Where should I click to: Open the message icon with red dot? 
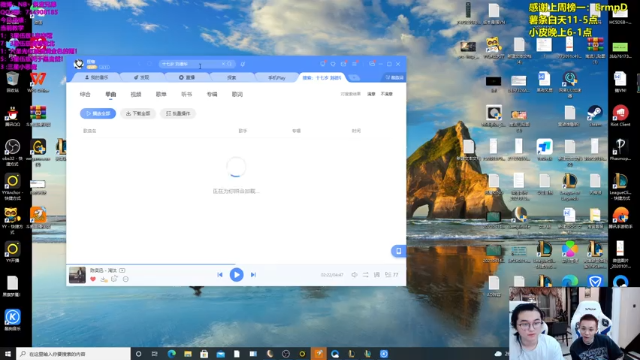(323, 64)
